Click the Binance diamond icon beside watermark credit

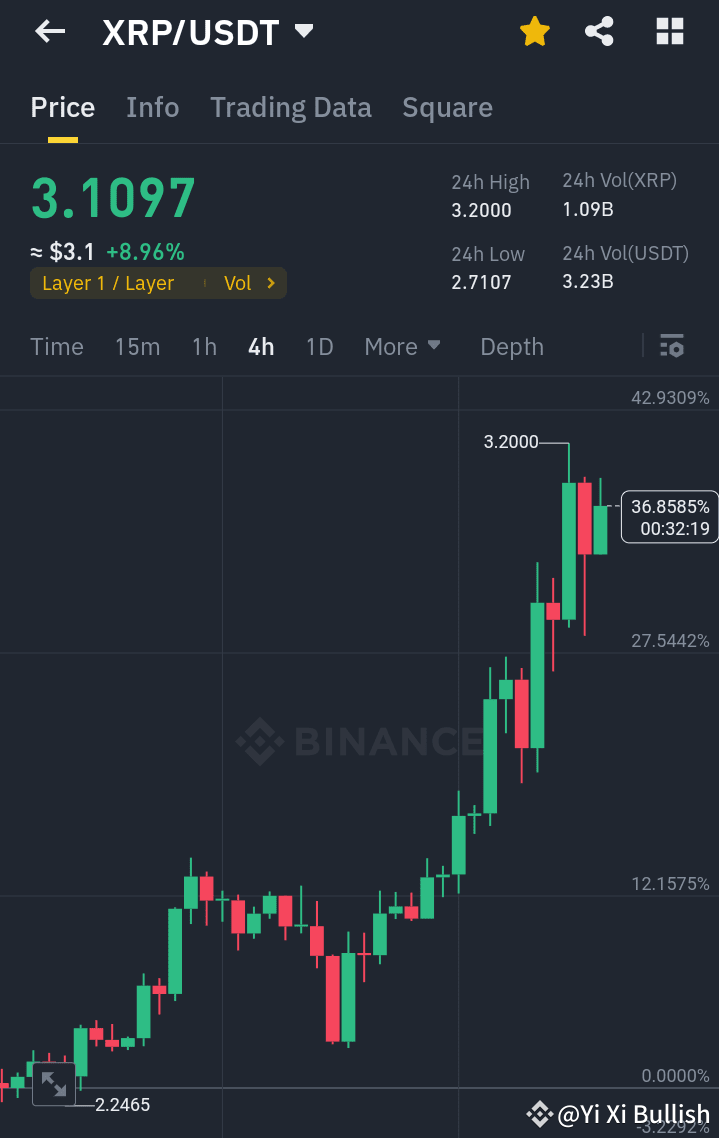point(540,1113)
